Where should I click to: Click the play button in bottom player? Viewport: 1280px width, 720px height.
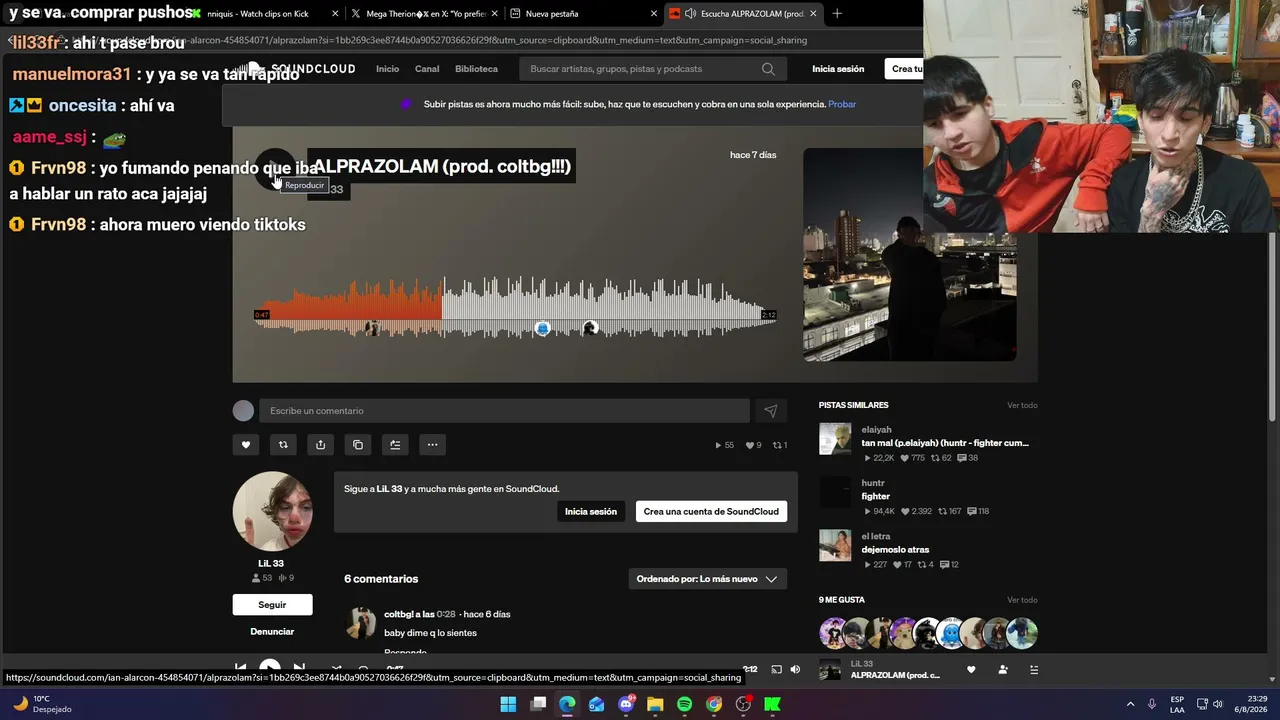tap(270, 667)
